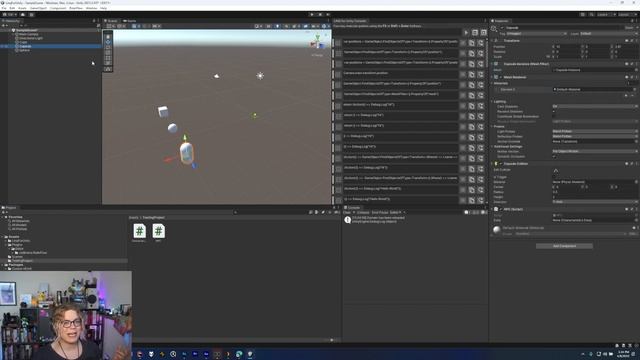Toggle Capsule Collider enabled checkbox

coord(501,164)
